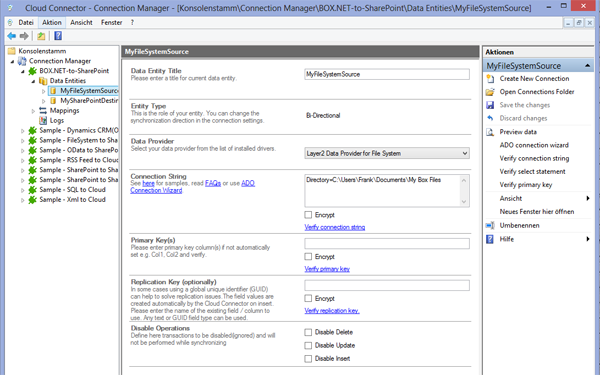Select the Konsolenstamm folder icon
Screen dimensions: 600x375
(12, 51)
